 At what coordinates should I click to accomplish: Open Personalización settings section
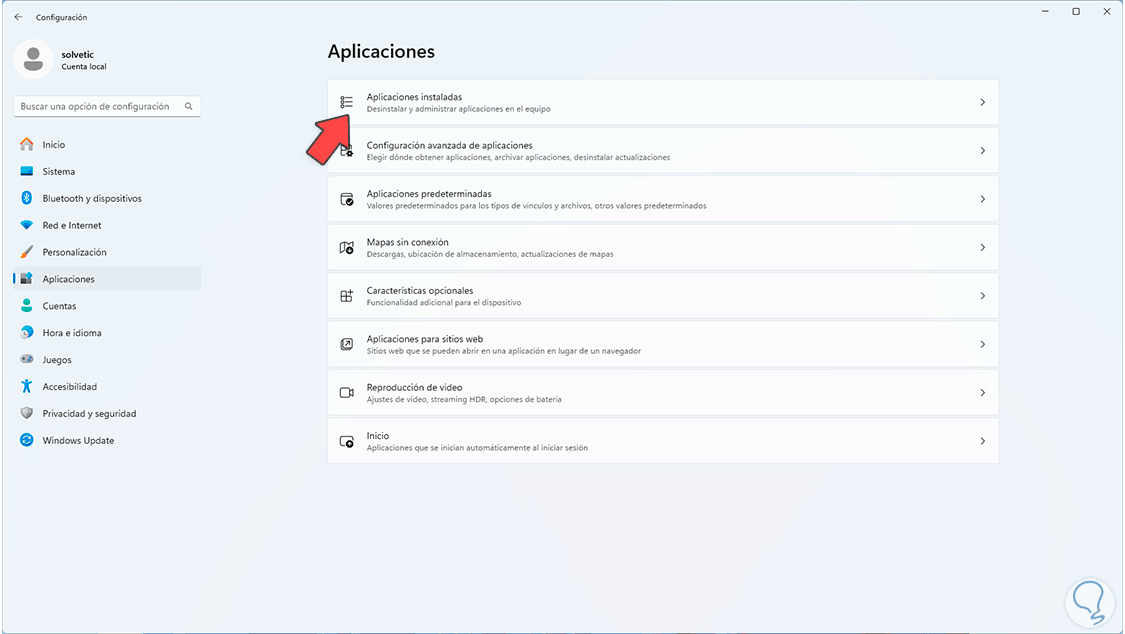pos(74,252)
